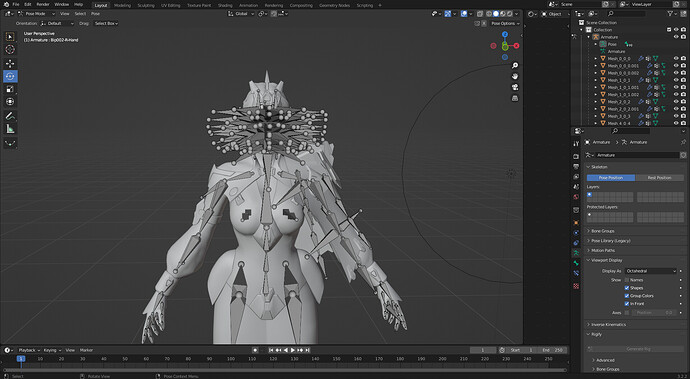The image size is (690, 379).
Task: Disable render camera icon for Mesh_2_0_2
Action: (x=683, y=102)
